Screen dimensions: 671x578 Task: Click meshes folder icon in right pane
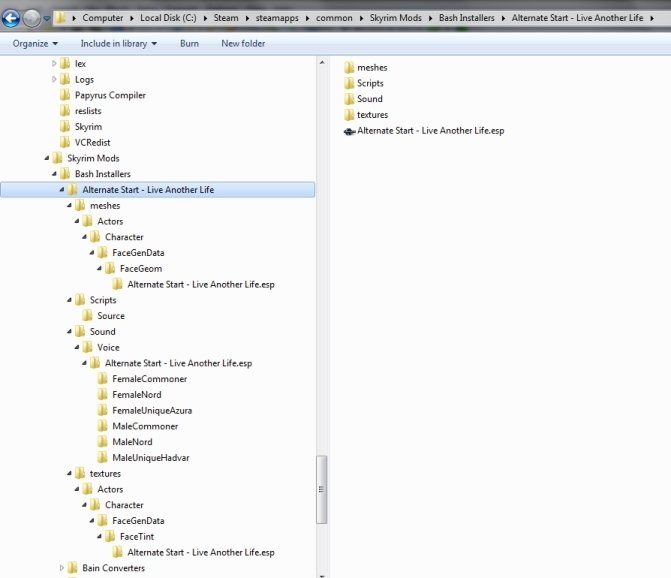click(x=349, y=68)
